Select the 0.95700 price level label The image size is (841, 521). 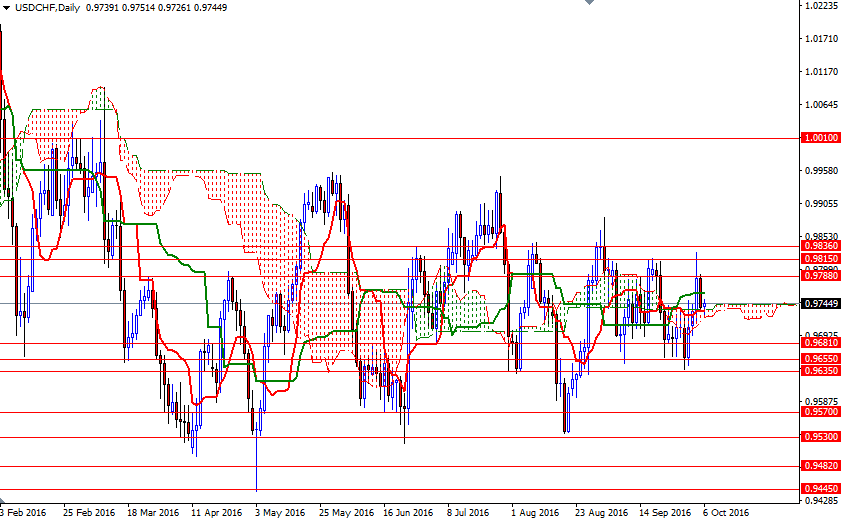820,412
